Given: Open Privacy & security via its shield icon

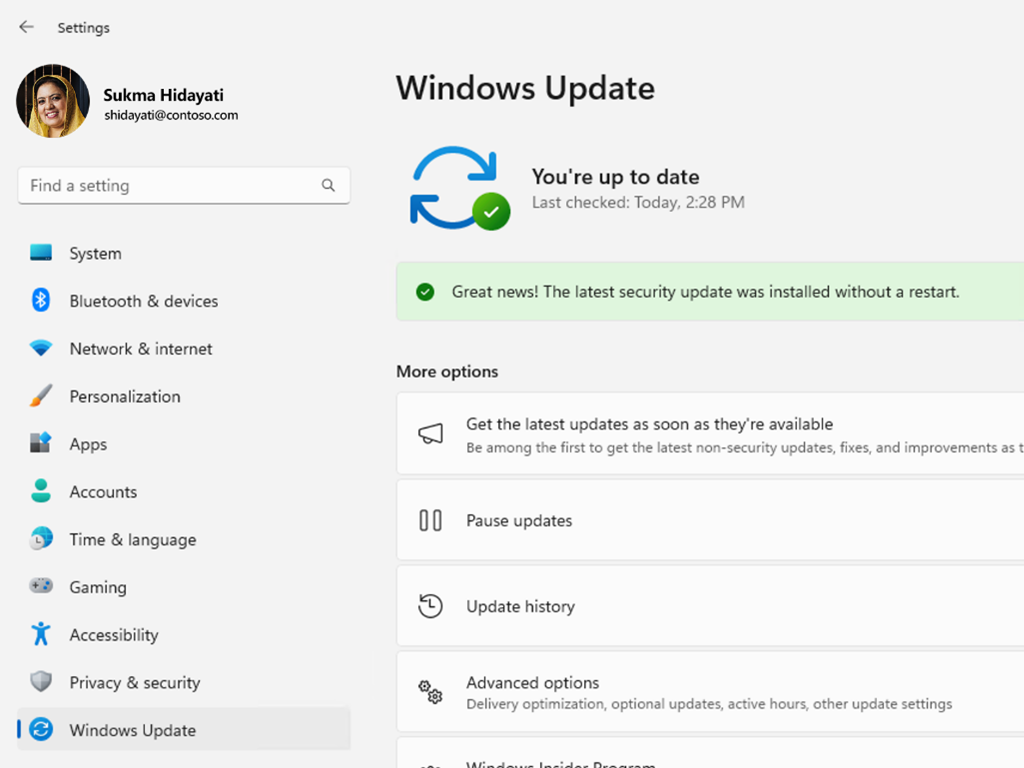Looking at the screenshot, I should [x=40, y=682].
